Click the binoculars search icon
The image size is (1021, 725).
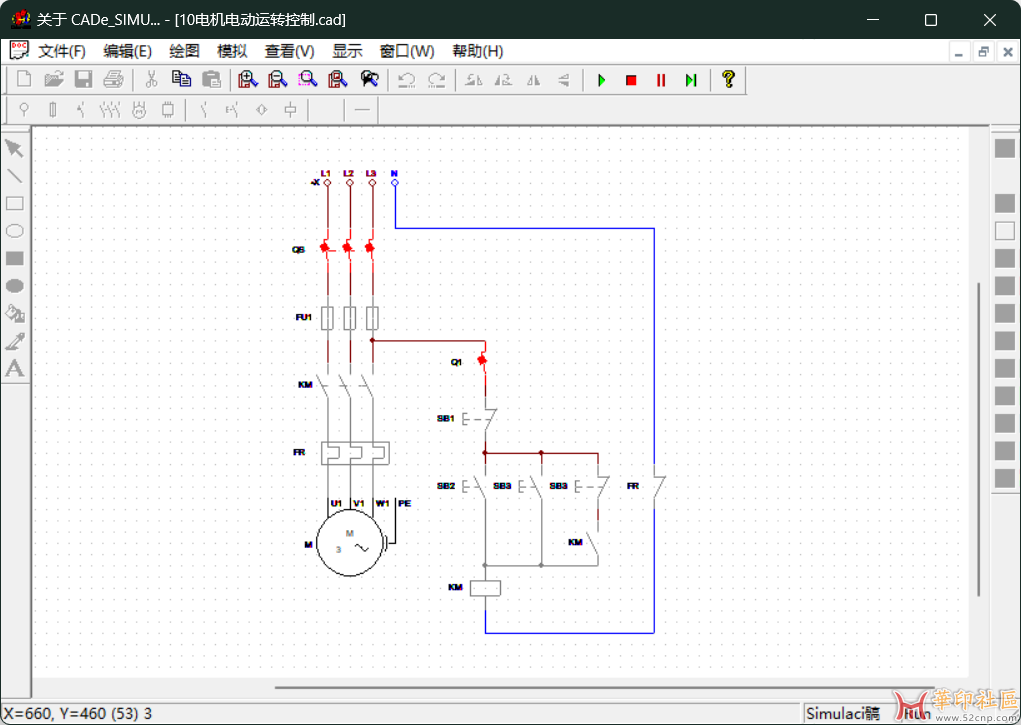[369, 79]
